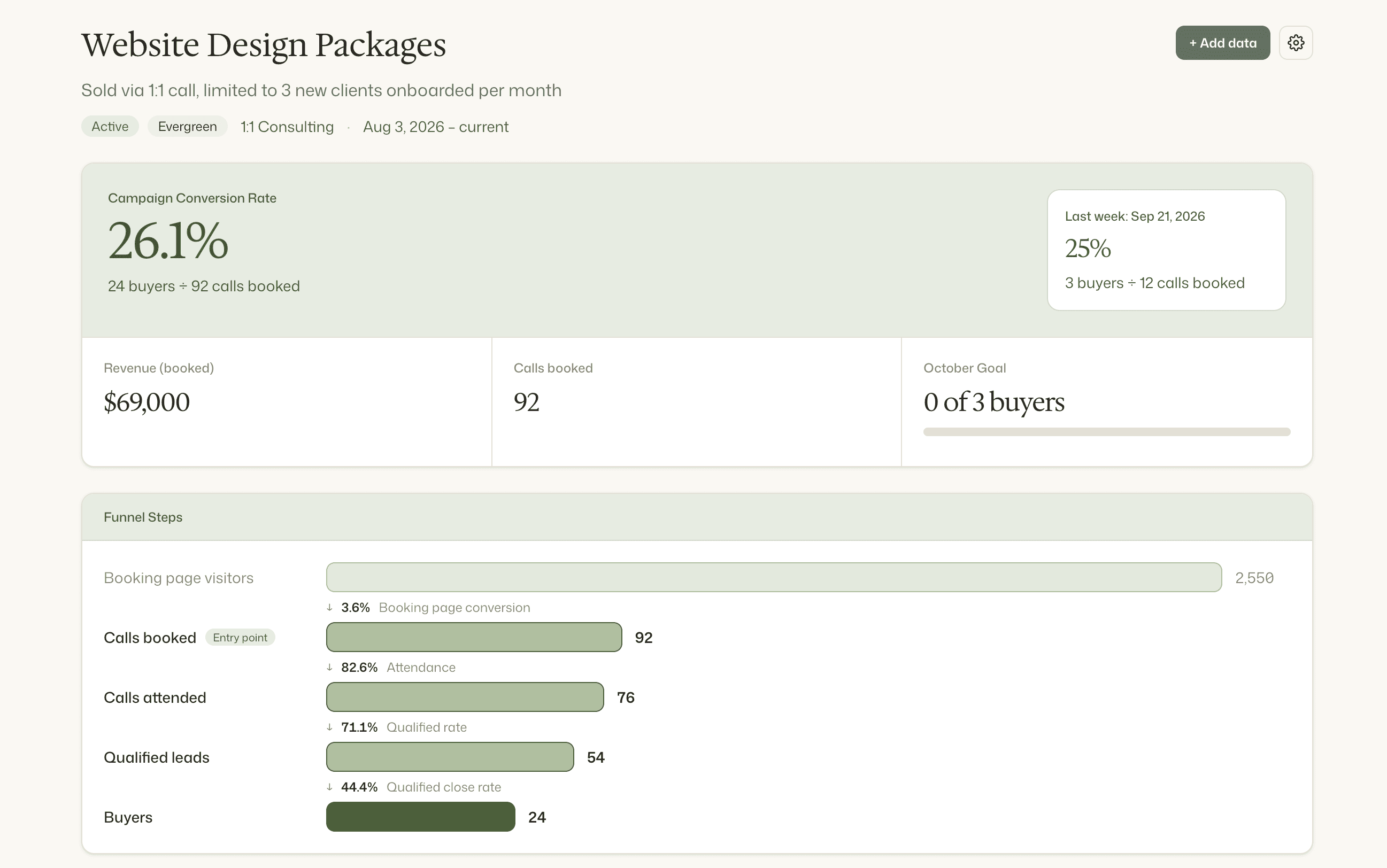
Task: Click the Add data button
Action: [x=1222, y=42]
